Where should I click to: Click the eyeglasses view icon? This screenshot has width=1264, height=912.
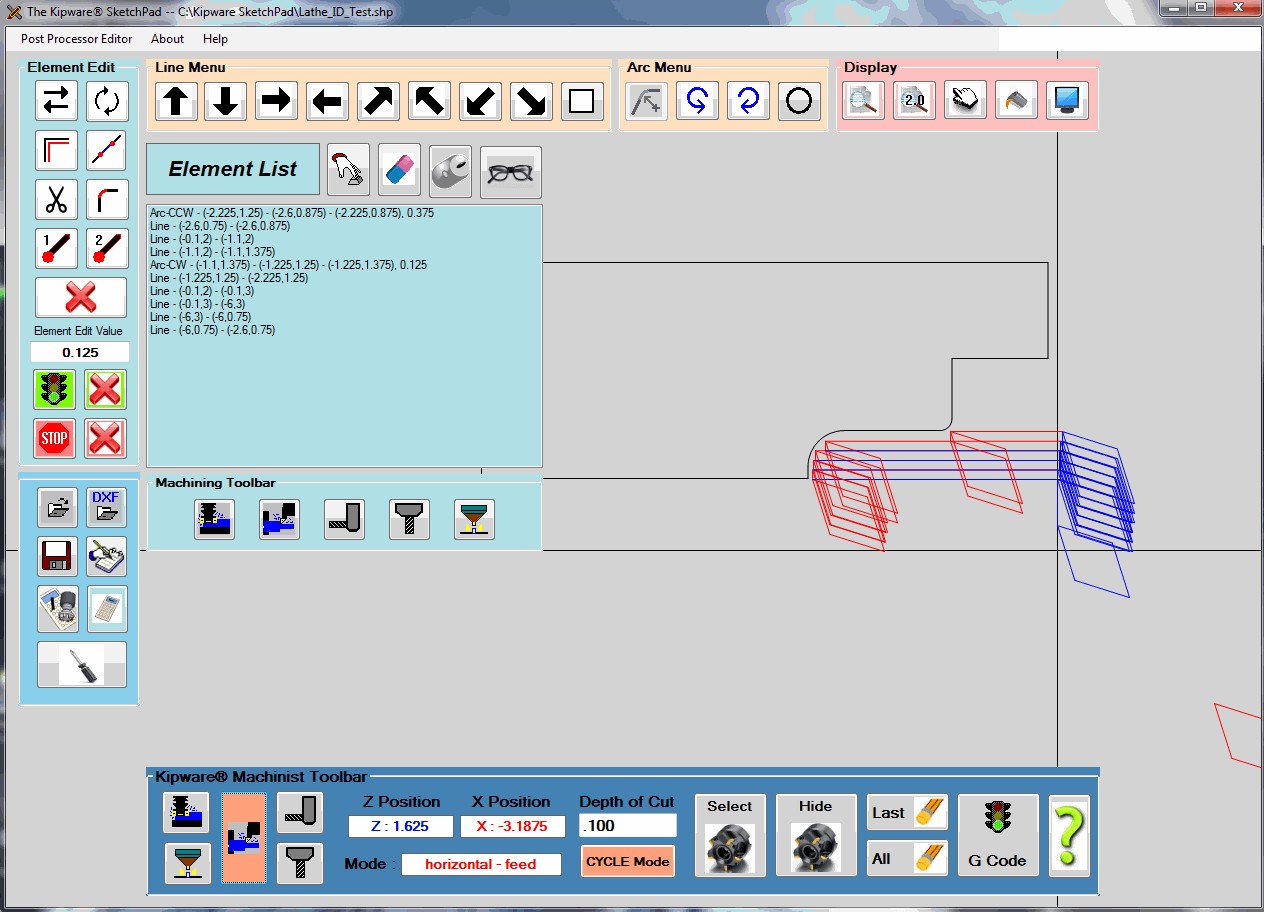(x=510, y=172)
